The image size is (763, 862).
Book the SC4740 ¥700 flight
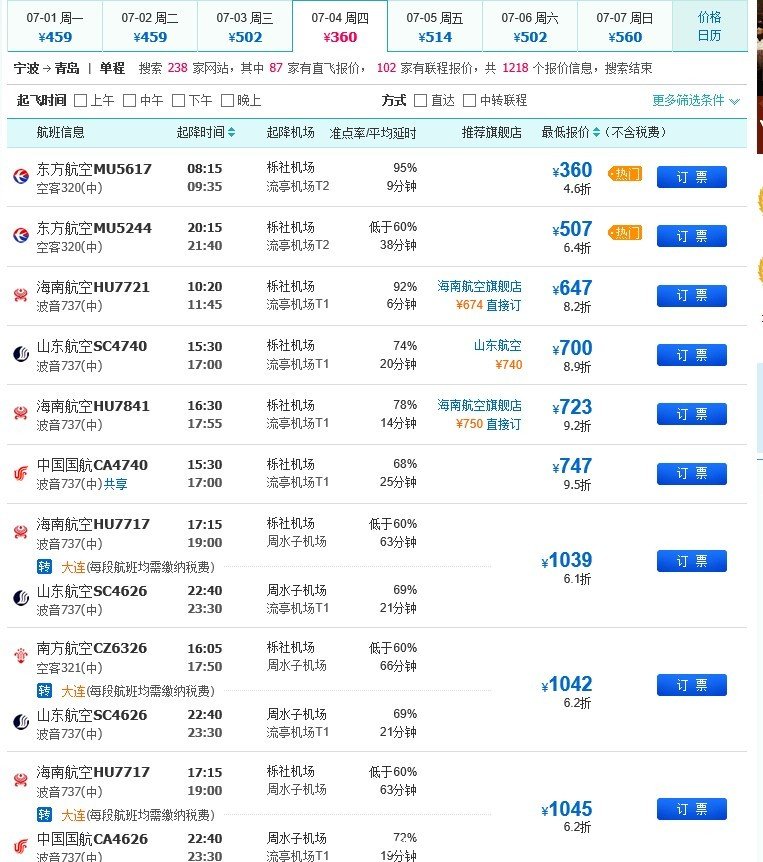click(692, 355)
